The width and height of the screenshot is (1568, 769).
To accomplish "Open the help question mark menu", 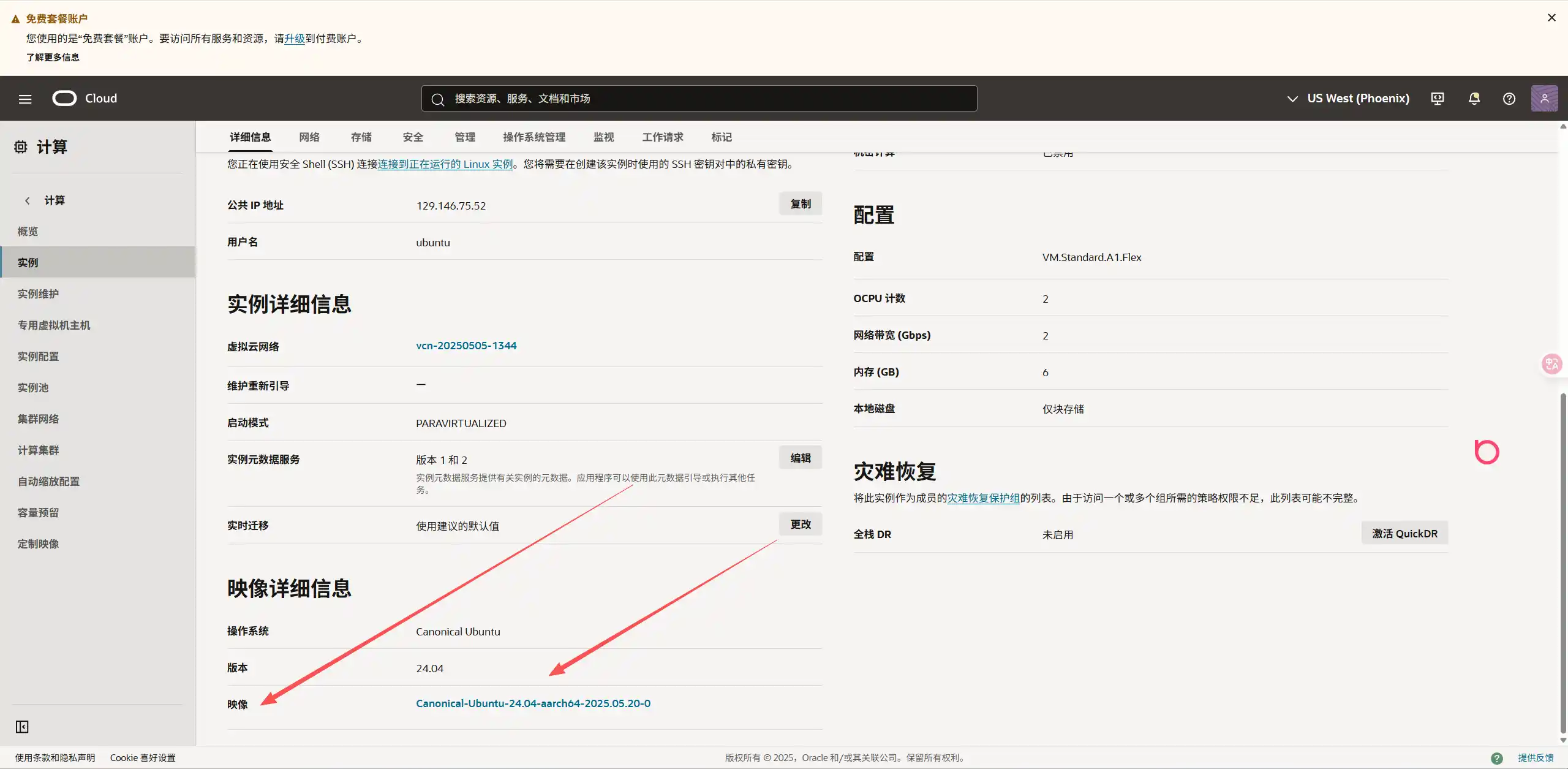I will pyautogui.click(x=1509, y=99).
